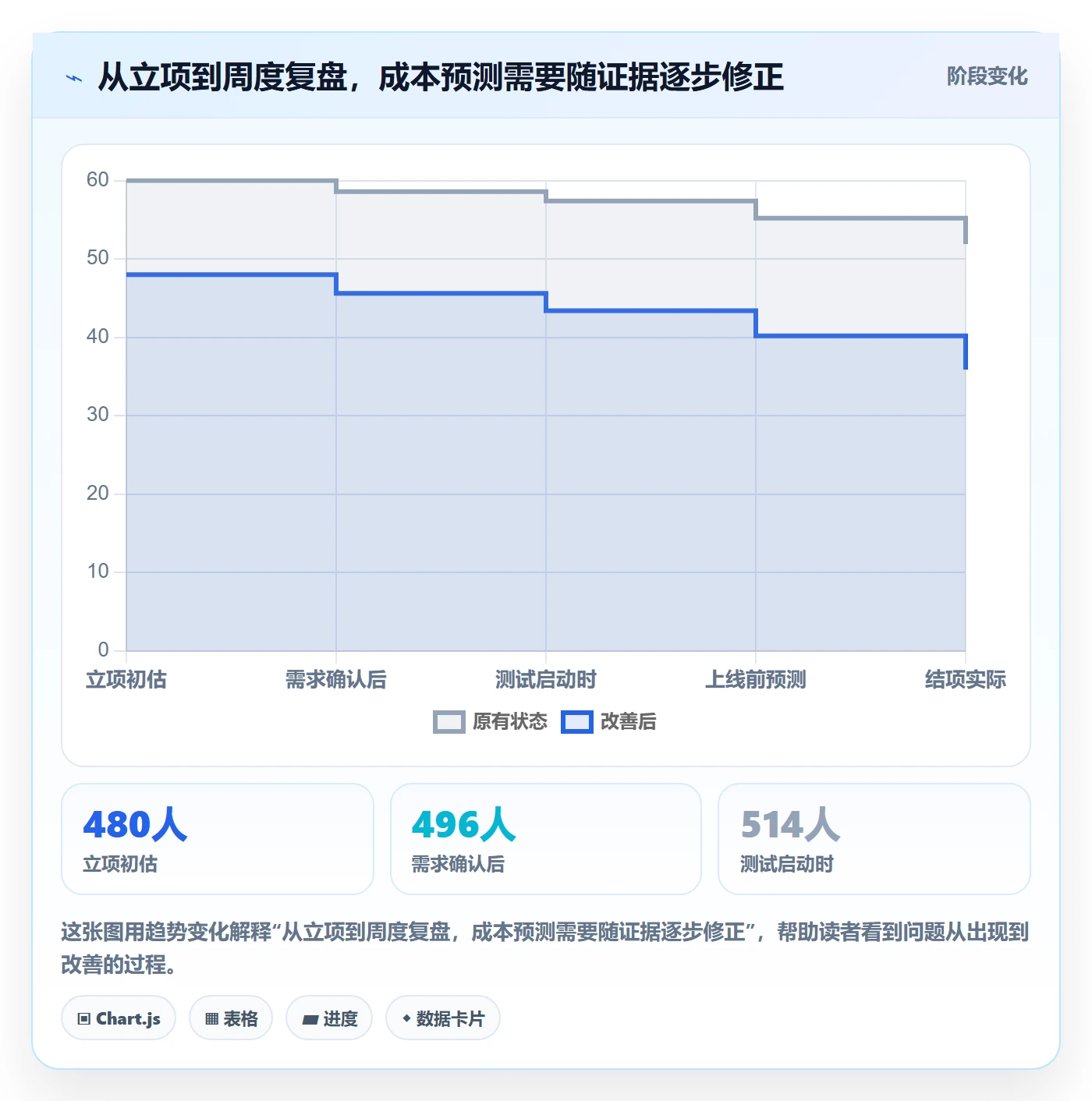
Task: Select the 数据卡片 tag chip
Action: [443, 1018]
